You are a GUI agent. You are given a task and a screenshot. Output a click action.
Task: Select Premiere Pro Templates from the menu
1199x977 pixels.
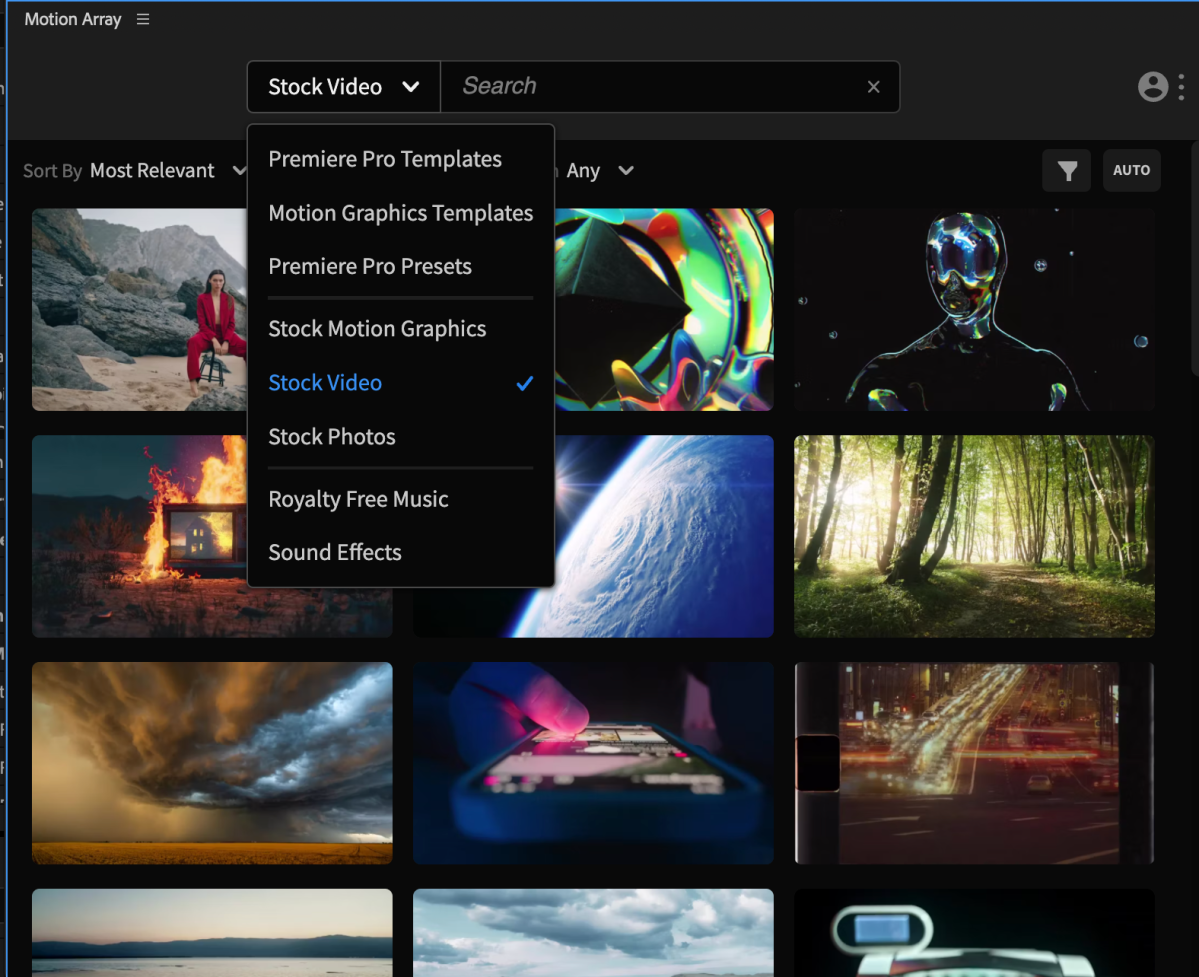pyautogui.click(x=385, y=159)
